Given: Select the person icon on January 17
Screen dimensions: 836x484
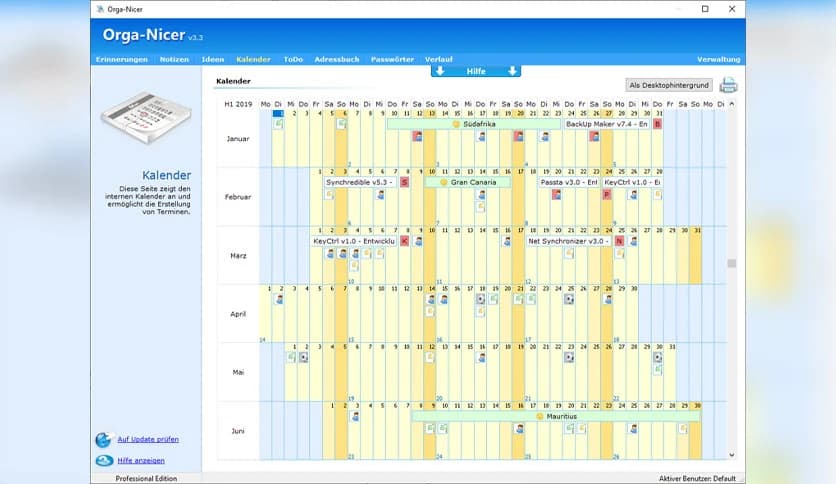Looking at the screenshot, I should coord(481,136).
